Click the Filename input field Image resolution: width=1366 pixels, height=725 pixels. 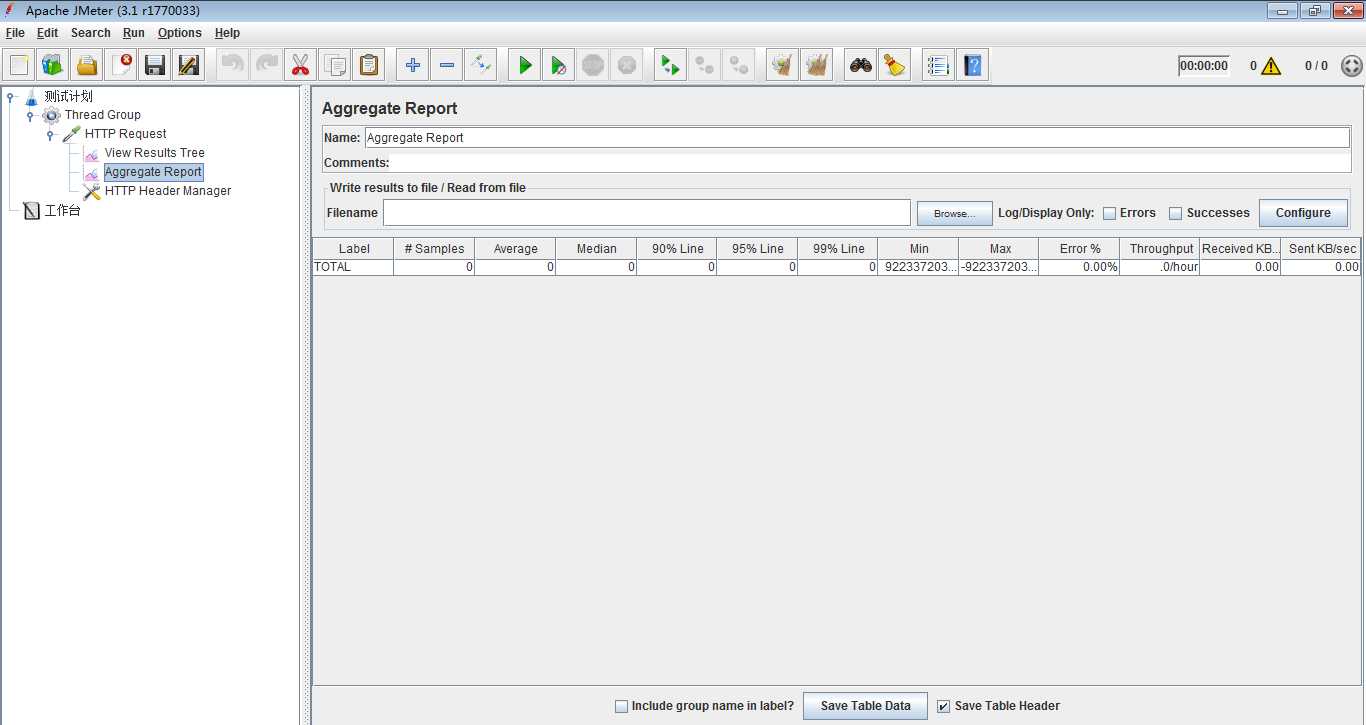(x=647, y=213)
